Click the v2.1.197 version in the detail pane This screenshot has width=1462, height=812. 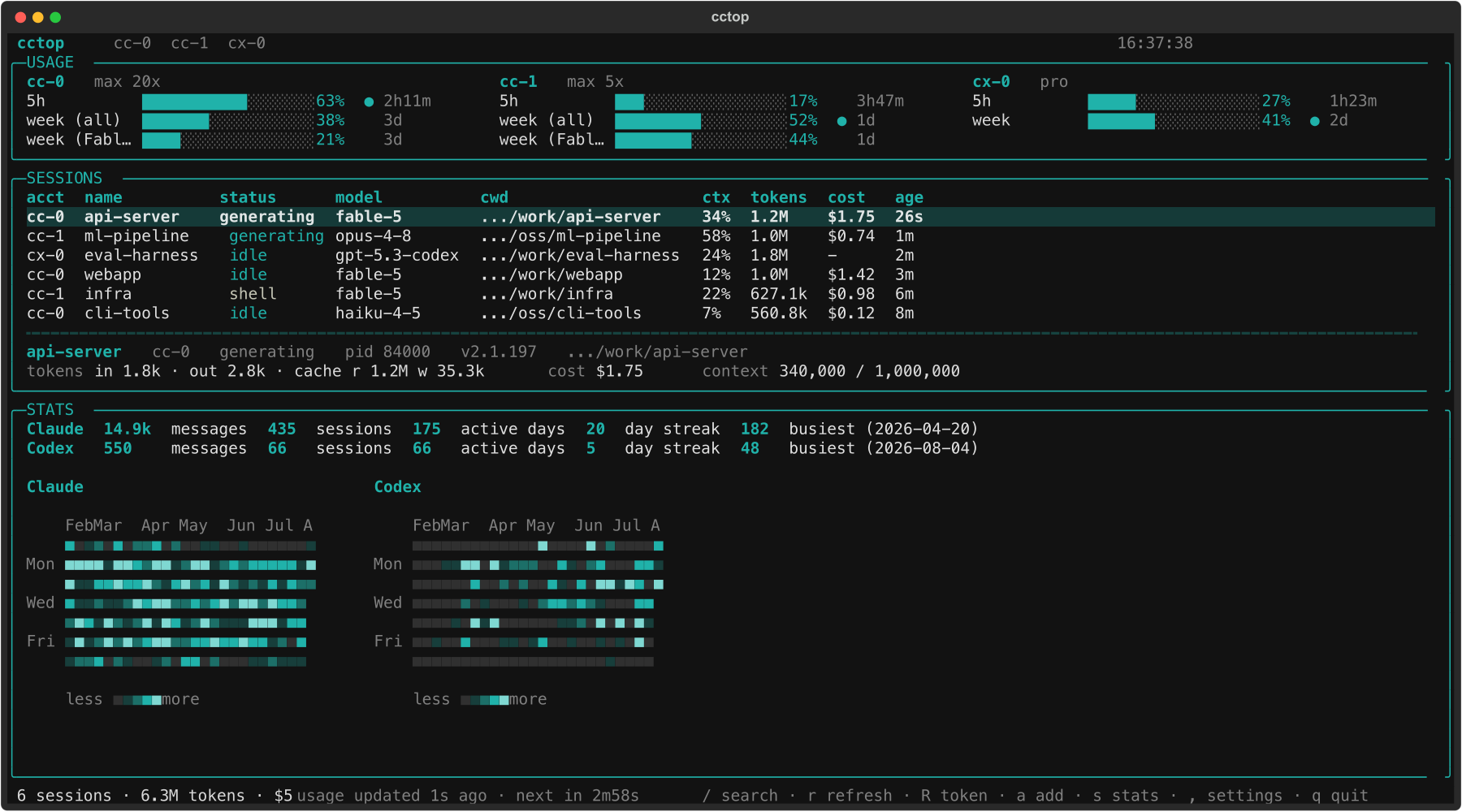pyautogui.click(x=499, y=352)
